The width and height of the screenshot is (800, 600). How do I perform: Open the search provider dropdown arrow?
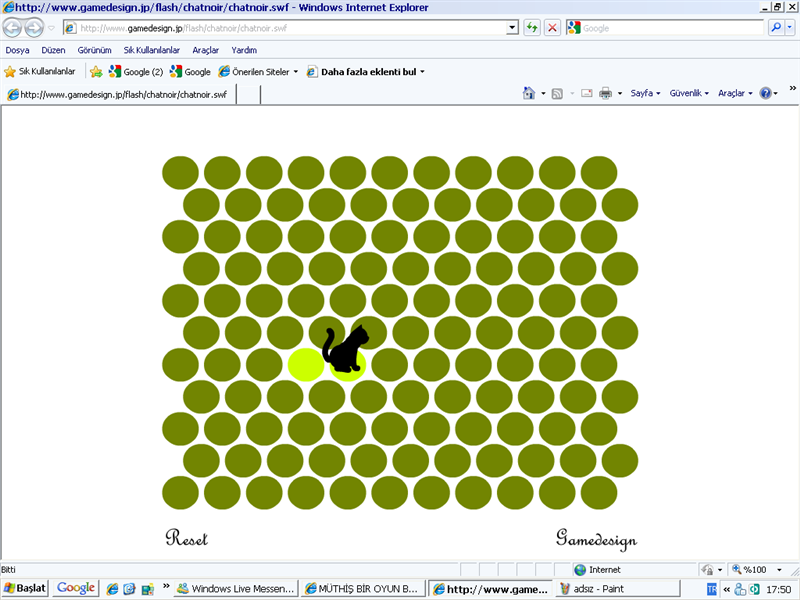click(x=789, y=28)
